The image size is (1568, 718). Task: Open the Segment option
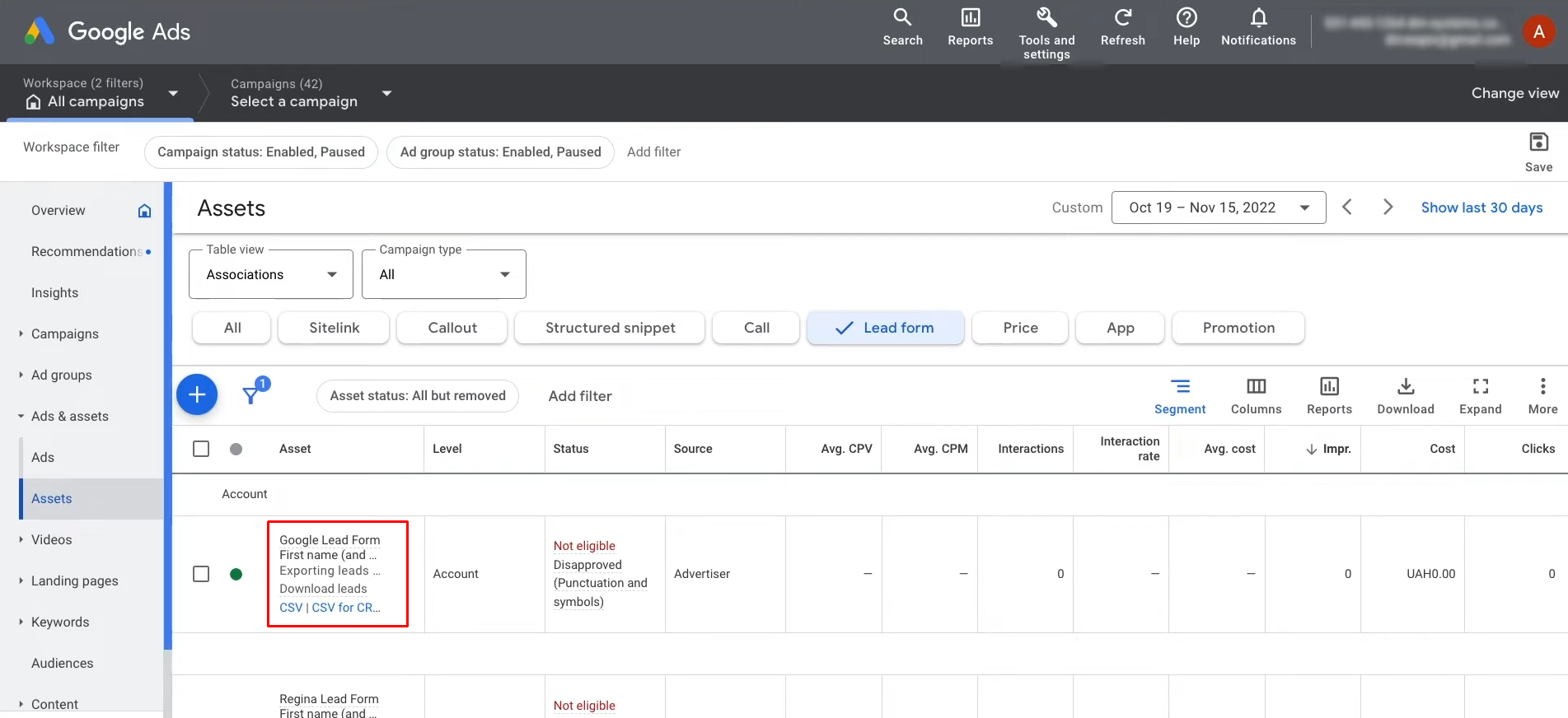tap(1180, 396)
